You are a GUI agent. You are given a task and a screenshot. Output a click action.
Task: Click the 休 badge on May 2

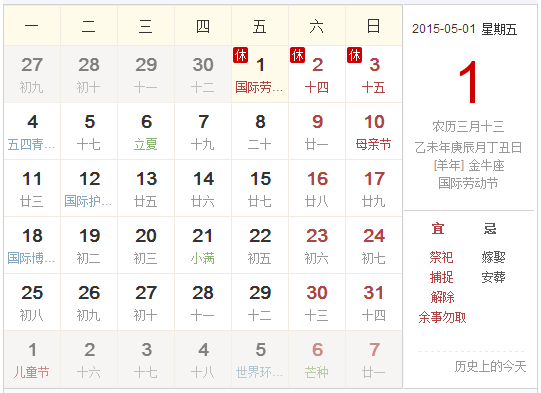point(297,55)
